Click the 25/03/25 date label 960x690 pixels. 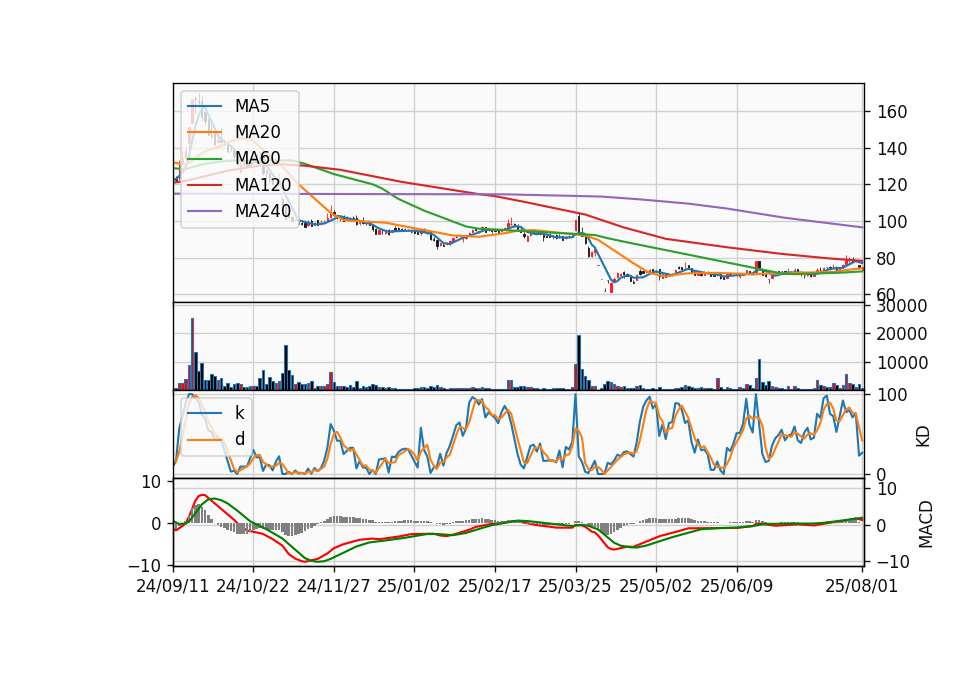pyautogui.click(x=575, y=586)
